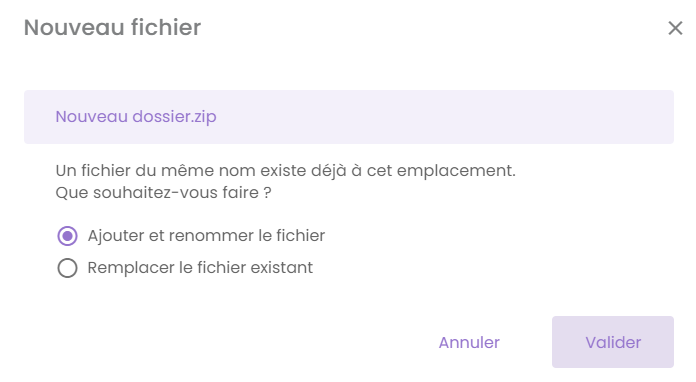
Task: Select the 'Ajouter et renommer le fichier' radio button
Action: [x=67, y=236]
